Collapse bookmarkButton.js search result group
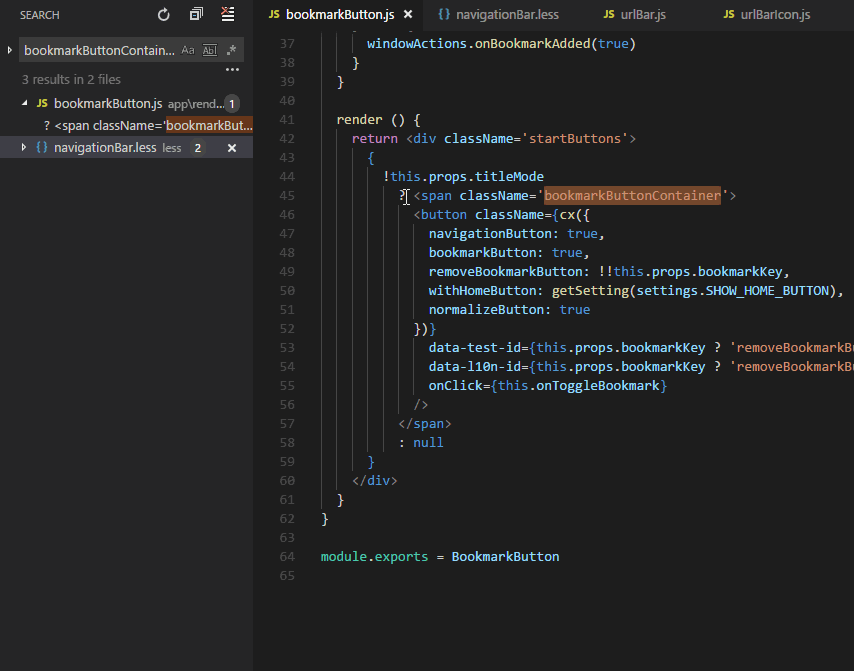Image resolution: width=854 pixels, height=671 pixels. (x=24, y=103)
